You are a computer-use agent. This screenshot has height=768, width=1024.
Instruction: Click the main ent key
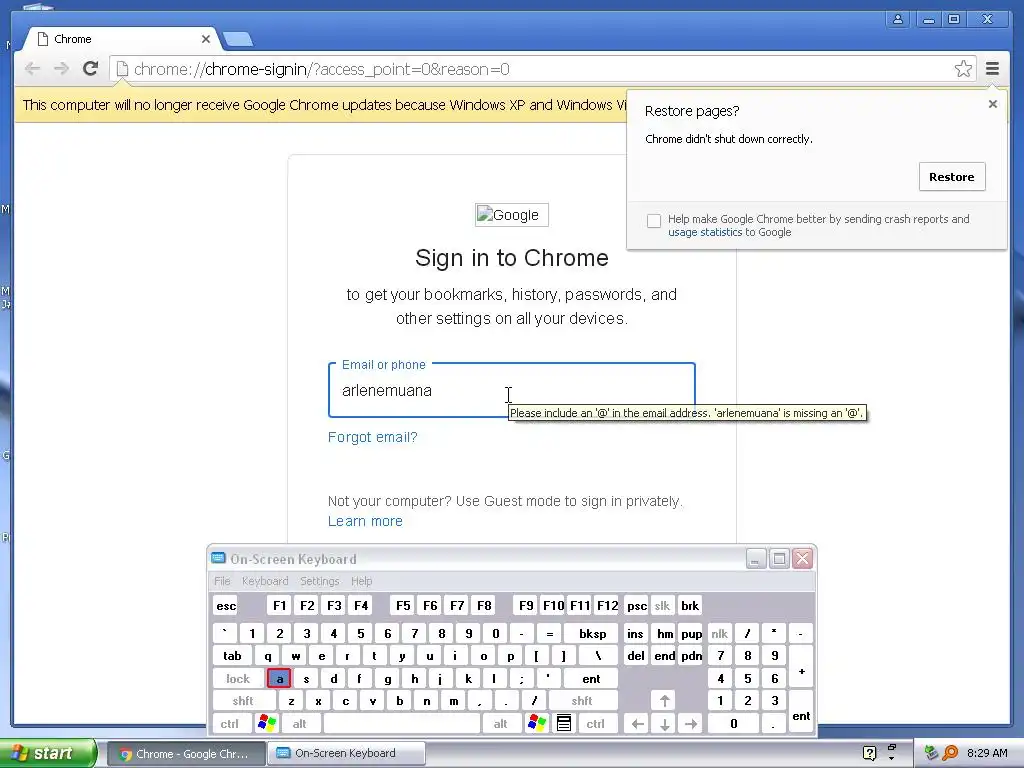(x=591, y=679)
